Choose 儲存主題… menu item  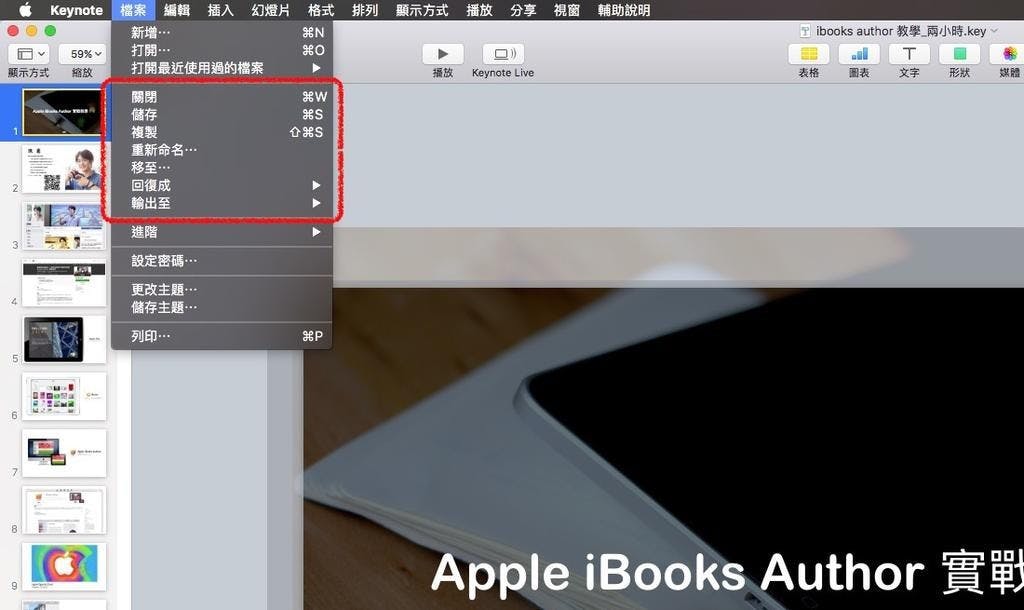pos(222,307)
